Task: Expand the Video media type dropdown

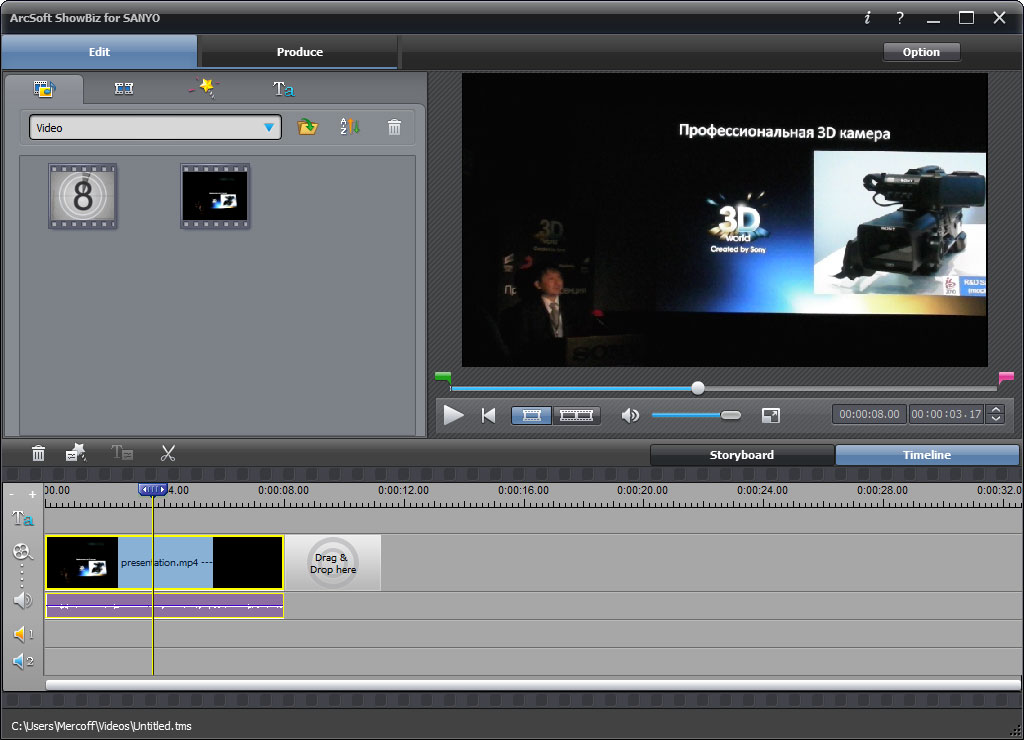Action: [268, 128]
